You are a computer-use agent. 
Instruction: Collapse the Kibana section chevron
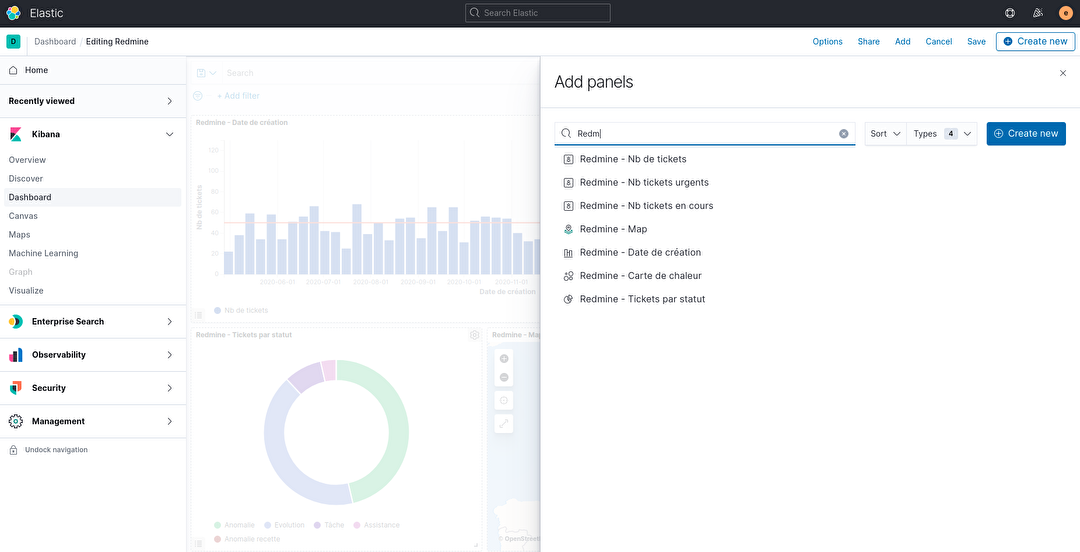[x=169, y=134]
